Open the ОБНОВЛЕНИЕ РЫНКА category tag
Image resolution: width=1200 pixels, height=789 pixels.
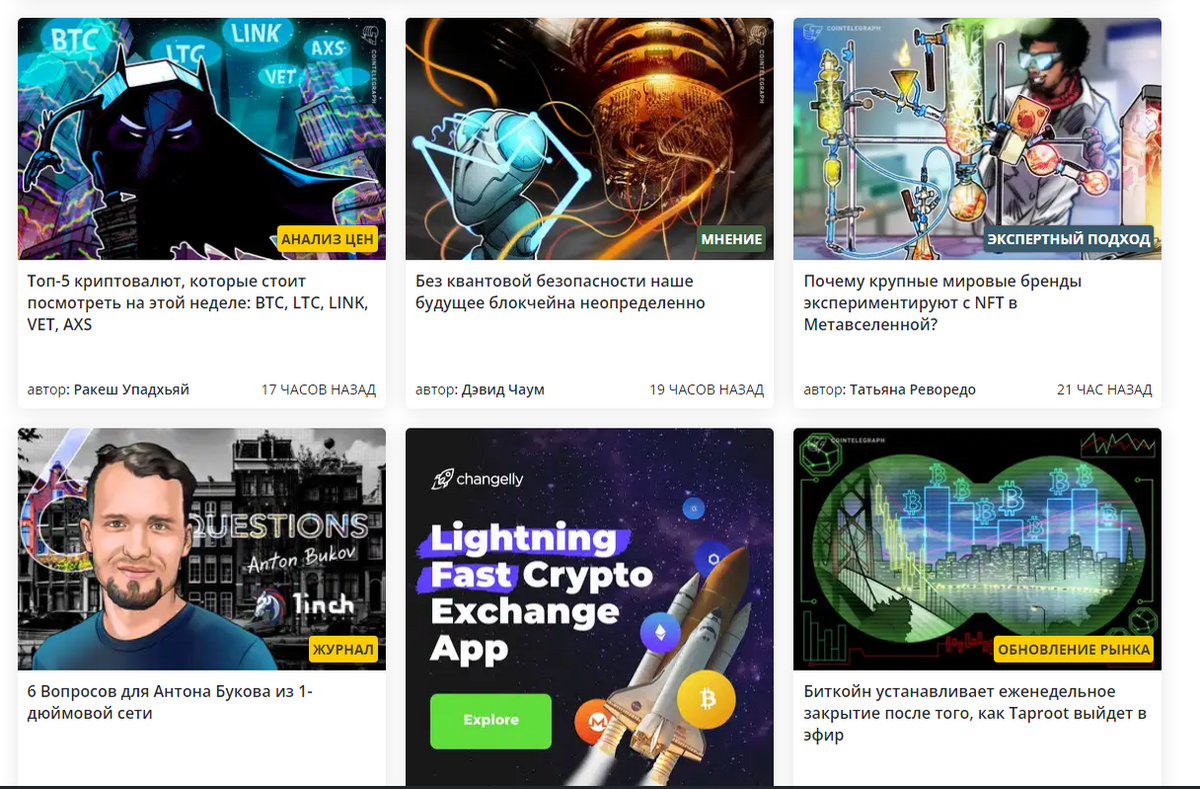click(x=1074, y=650)
